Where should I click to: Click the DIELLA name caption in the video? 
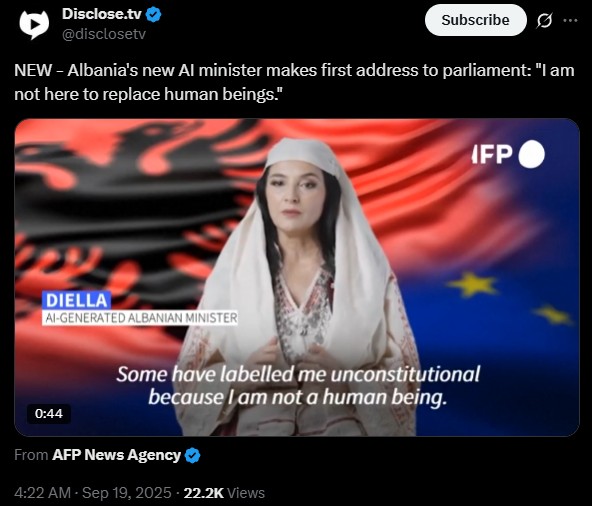[77, 301]
